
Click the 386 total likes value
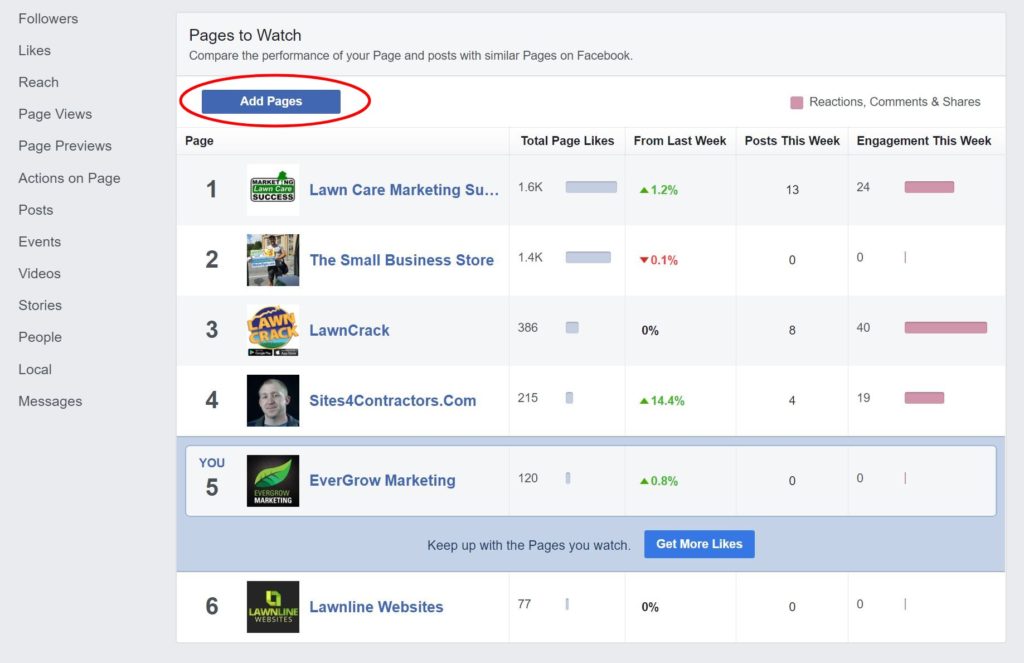click(528, 328)
